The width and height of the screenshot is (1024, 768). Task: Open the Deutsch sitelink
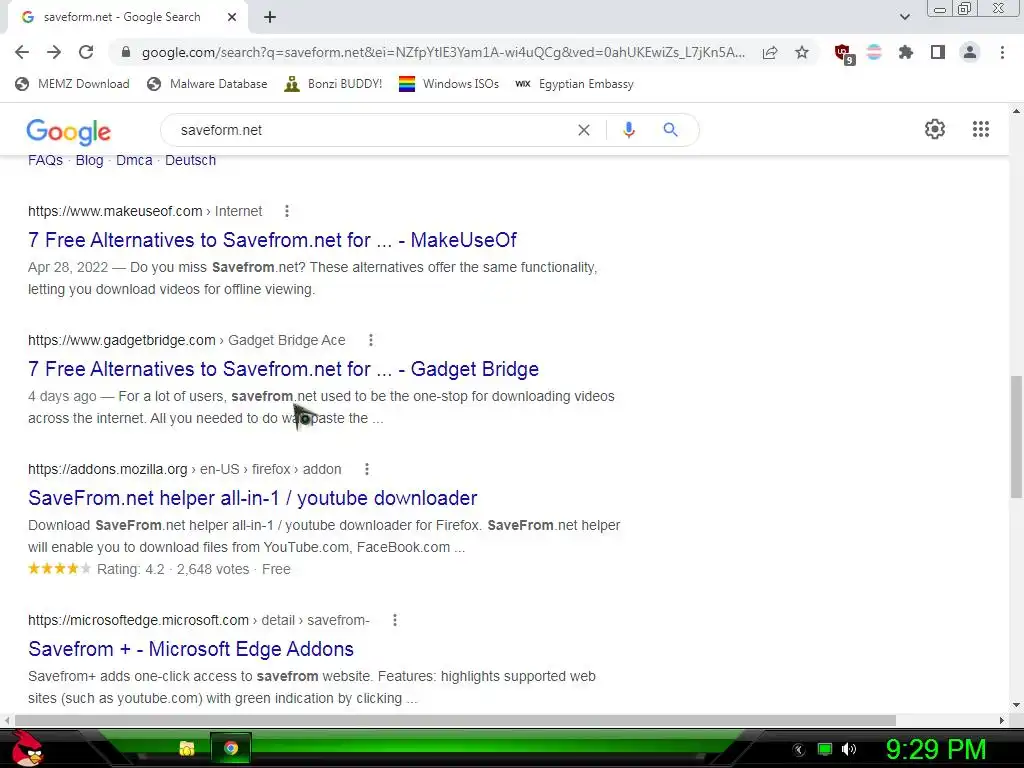[190, 160]
